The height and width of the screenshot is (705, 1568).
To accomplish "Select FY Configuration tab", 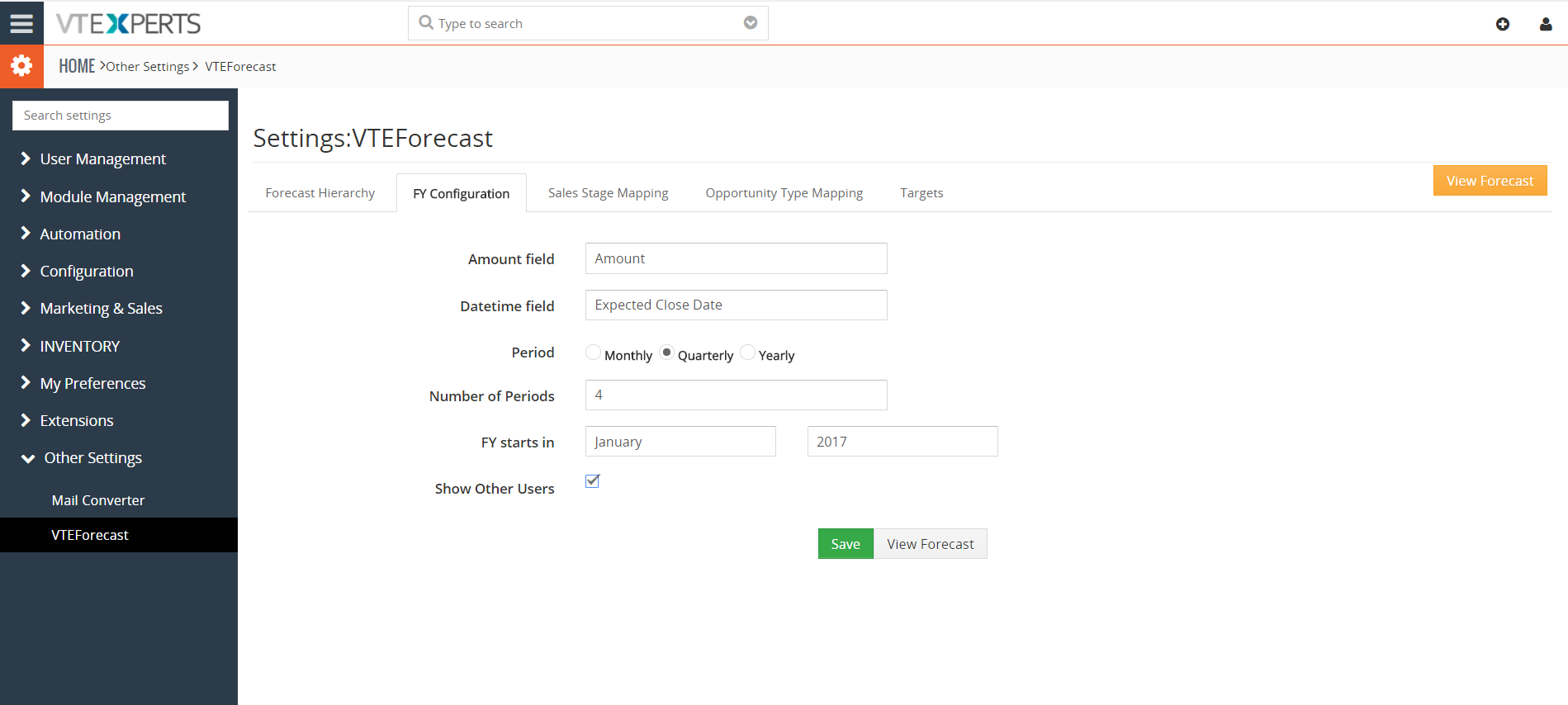I will coord(461,193).
